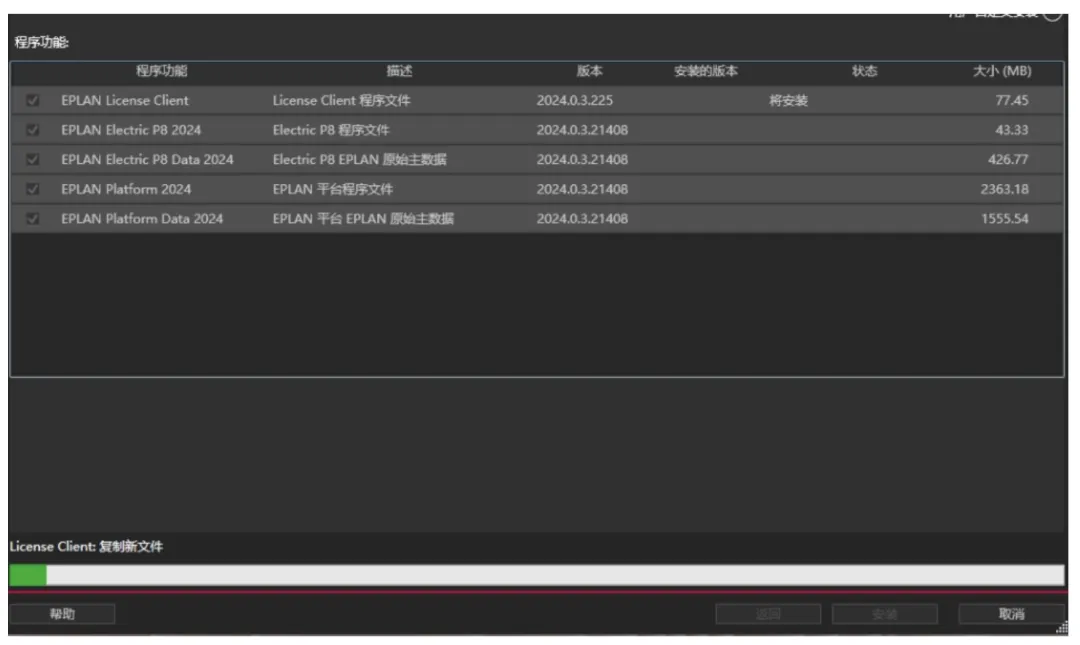This screenshot has height=645, width=1080.
Task: Toggle the EPLAN Electric P8 2024 checkbox
Action: click(x=32, y=130)
